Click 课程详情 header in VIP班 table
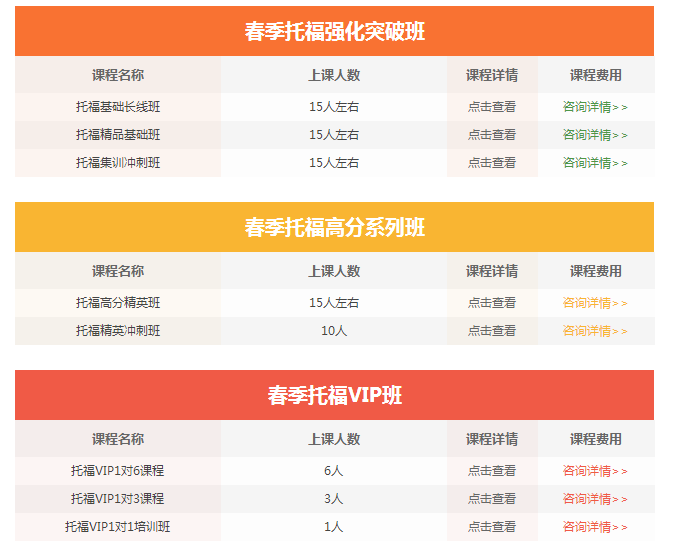Viewport: 678px width, 560px height. (492, 439)
